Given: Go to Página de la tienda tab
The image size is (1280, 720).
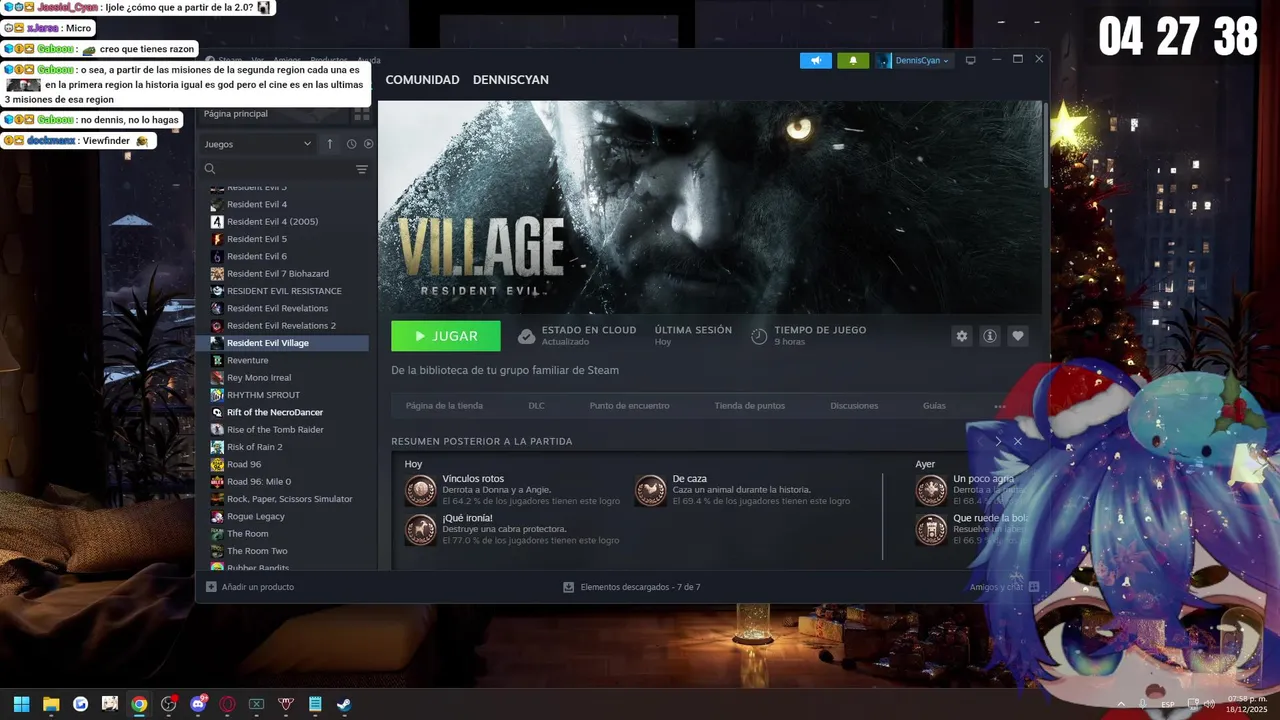Looking at the screenshot, I should coord(444,406).
